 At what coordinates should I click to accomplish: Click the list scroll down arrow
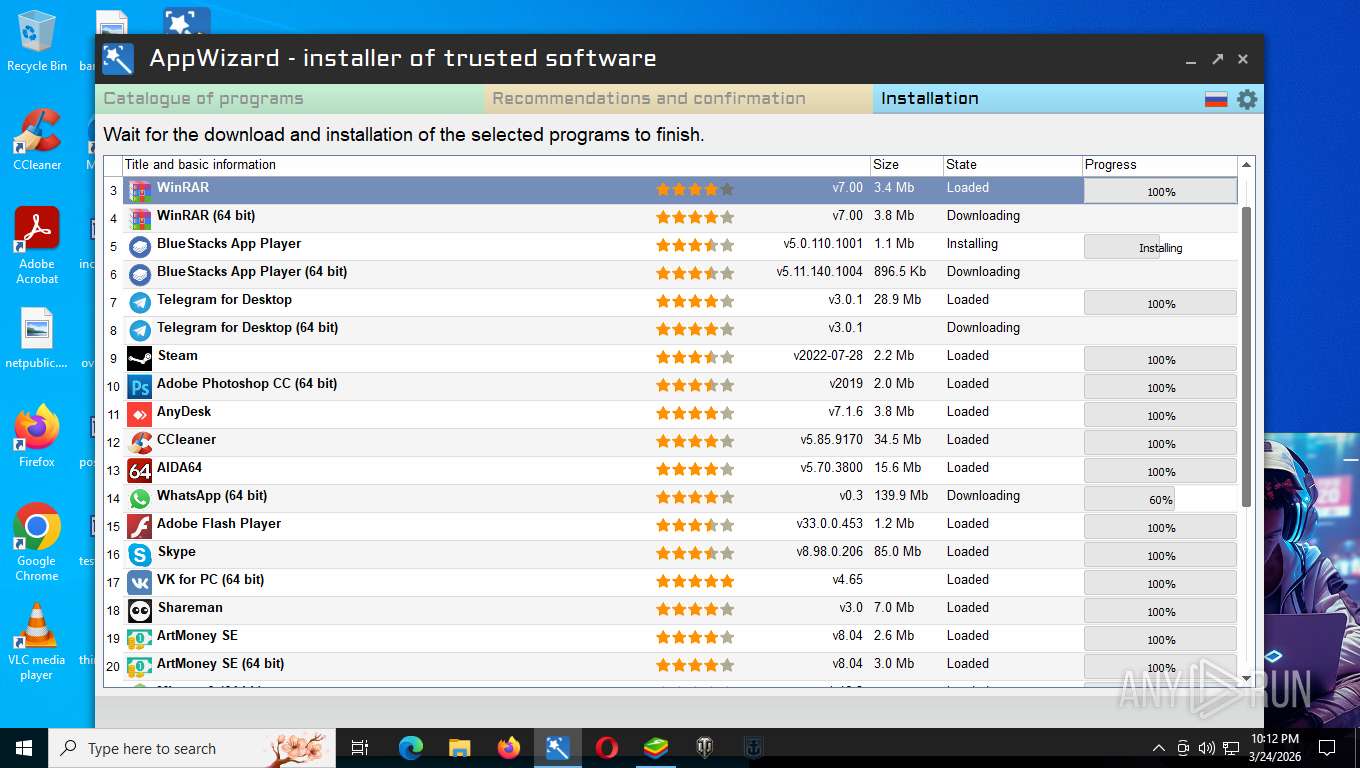pyautogui.click(x=1246, y=678)
